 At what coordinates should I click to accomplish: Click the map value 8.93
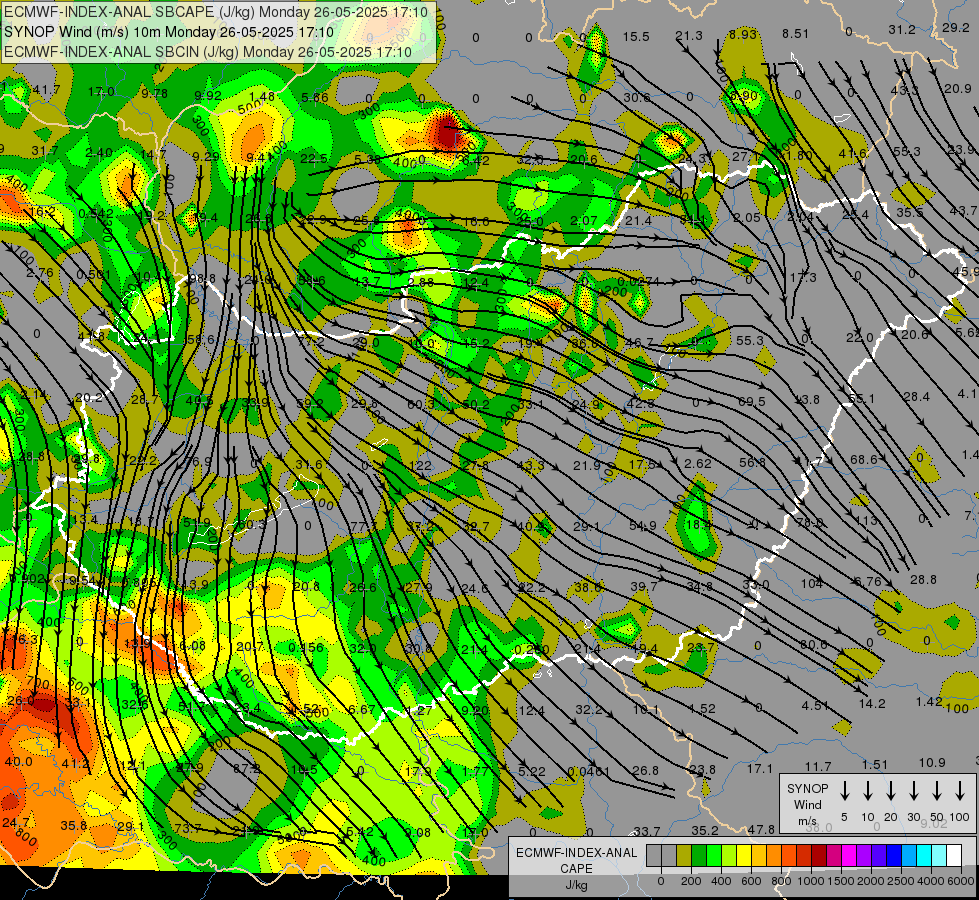(742, 34)
